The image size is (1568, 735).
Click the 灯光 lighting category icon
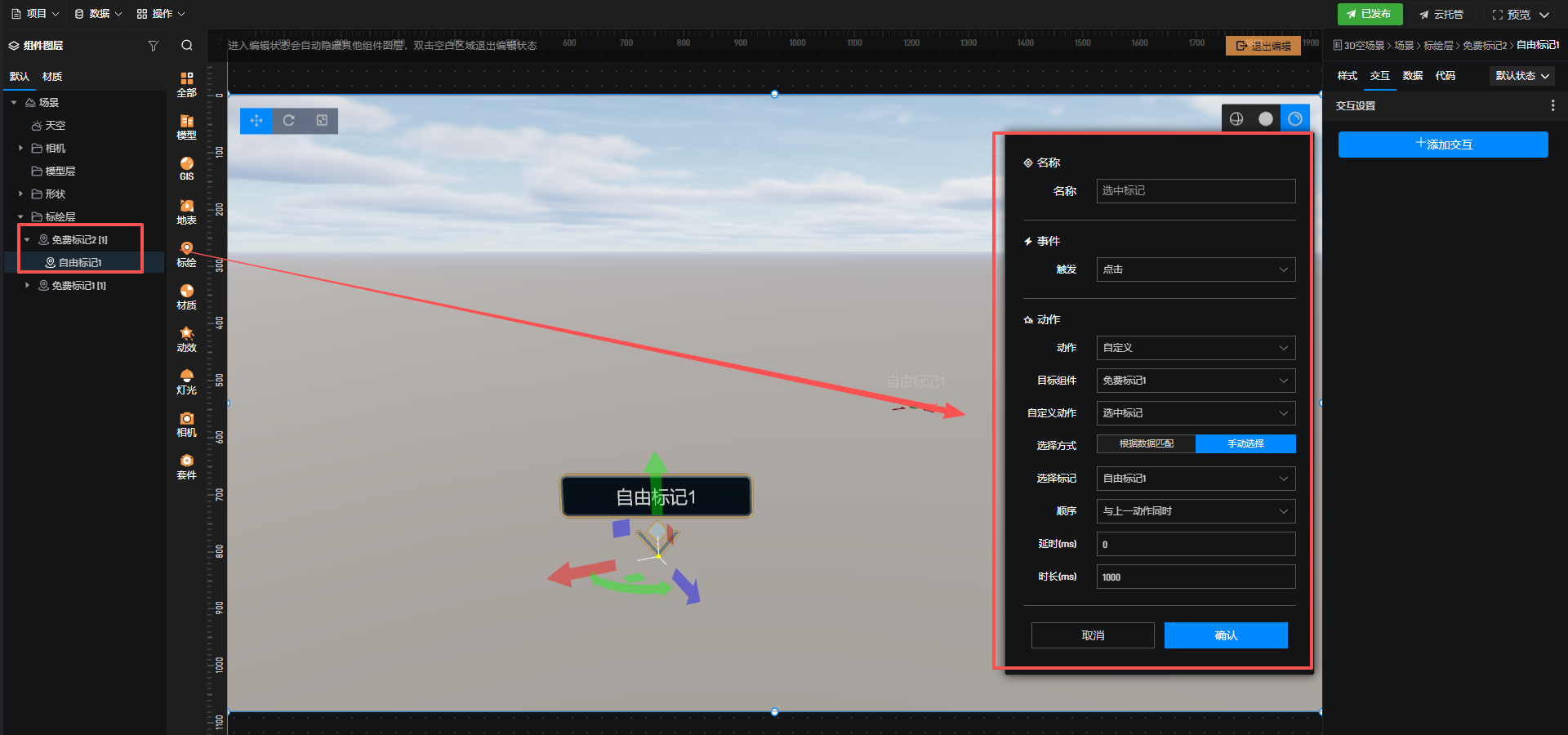[x=186, y=381]
